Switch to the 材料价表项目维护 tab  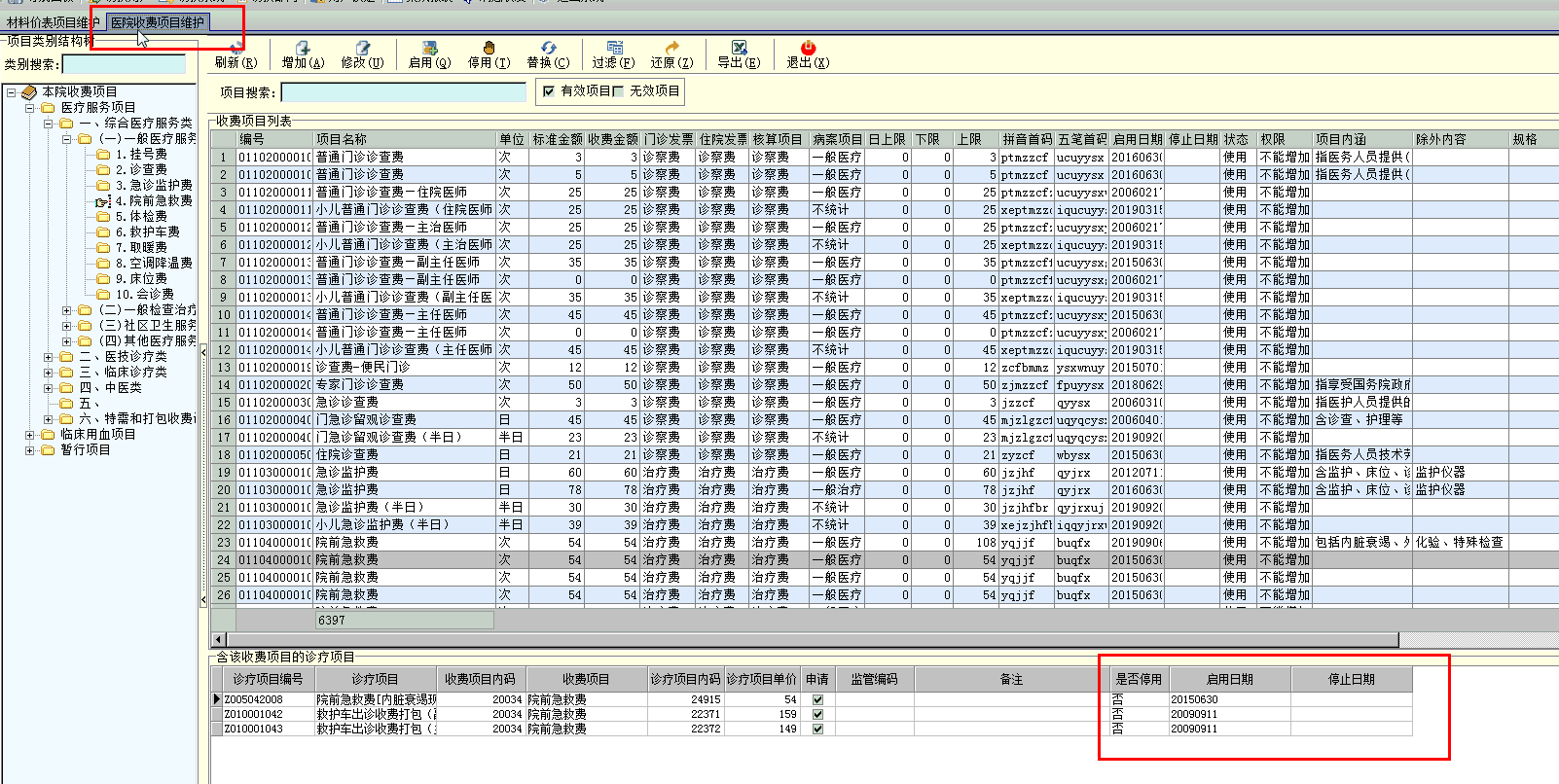[53, 22]
